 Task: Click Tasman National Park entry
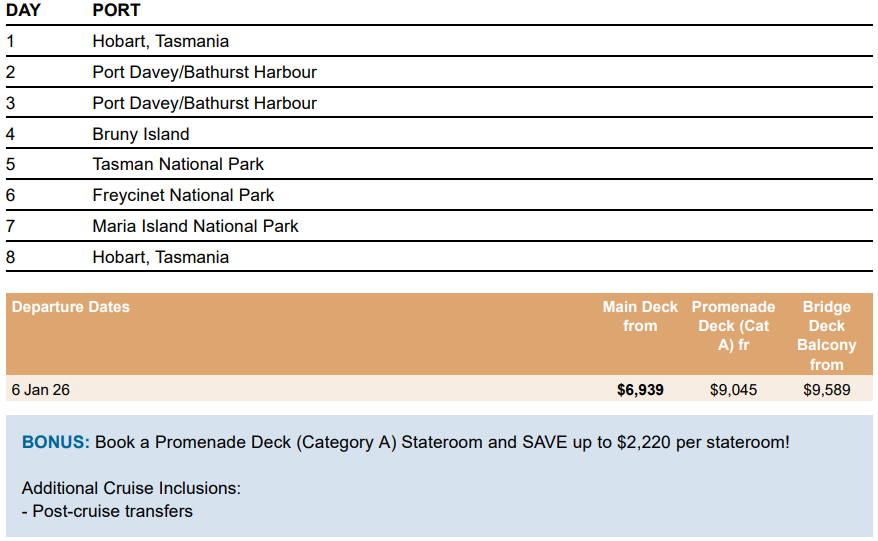point(178,164)
